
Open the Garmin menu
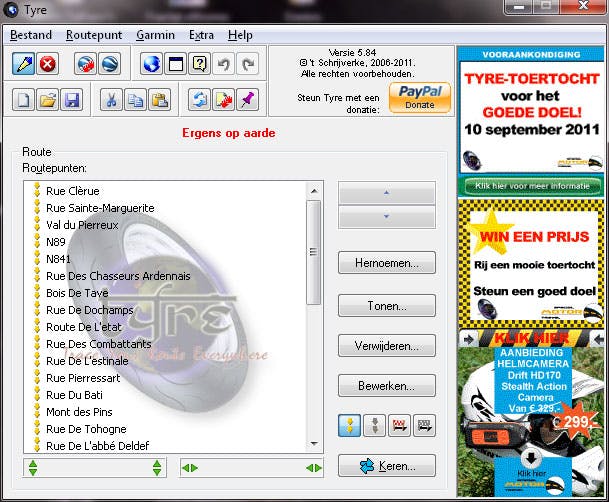coord(155,35)
